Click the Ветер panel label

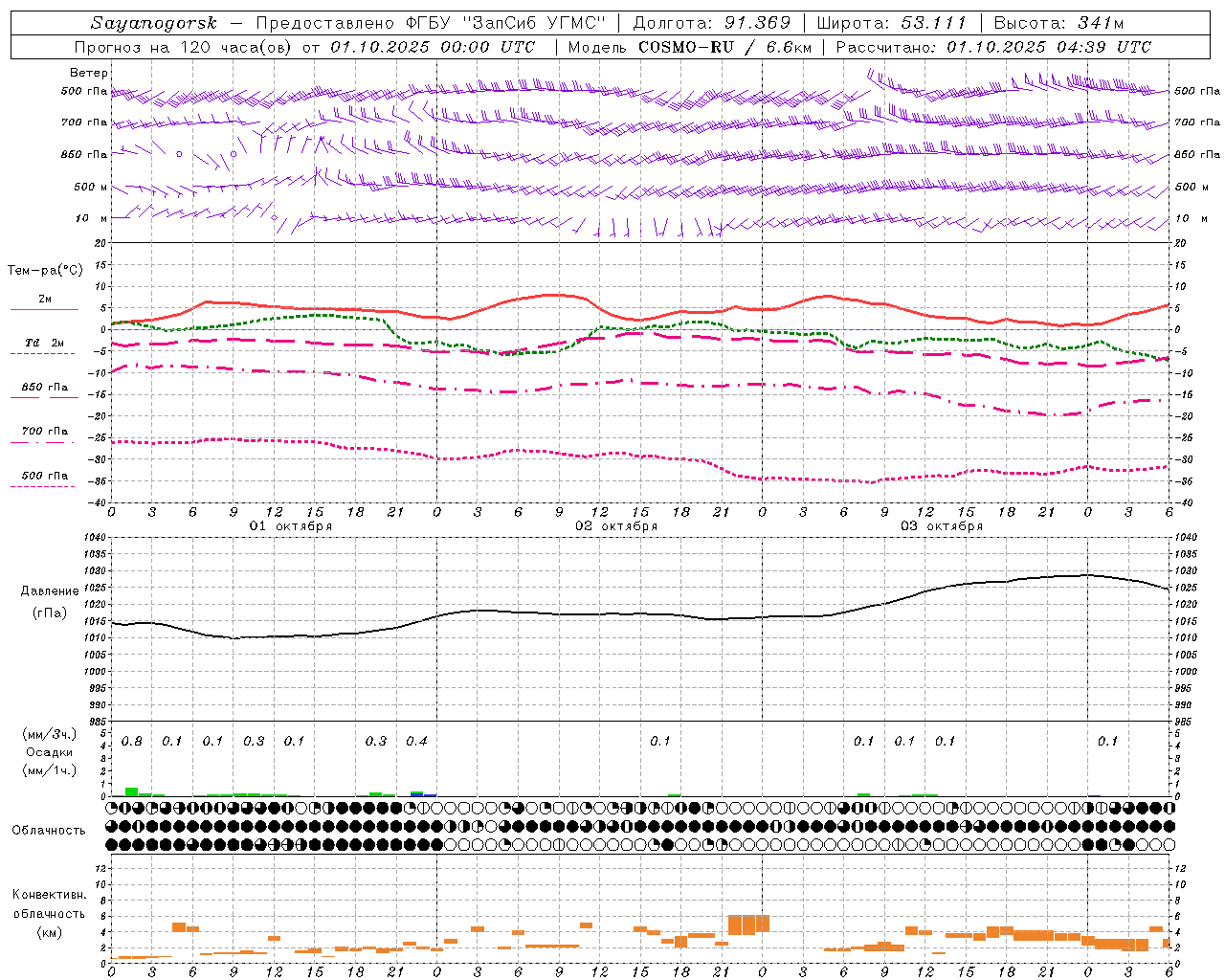[89, 73]
